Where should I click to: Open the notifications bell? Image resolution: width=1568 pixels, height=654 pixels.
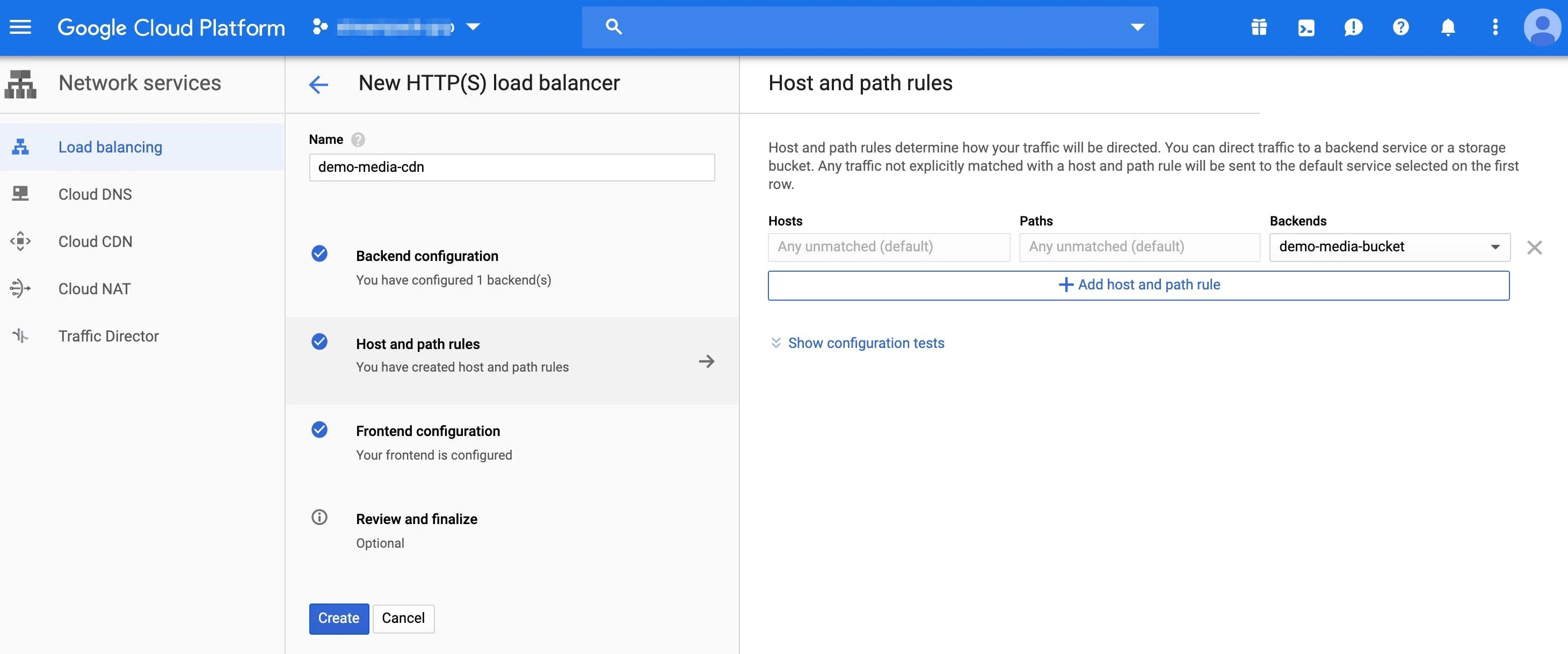(1448, 27)
